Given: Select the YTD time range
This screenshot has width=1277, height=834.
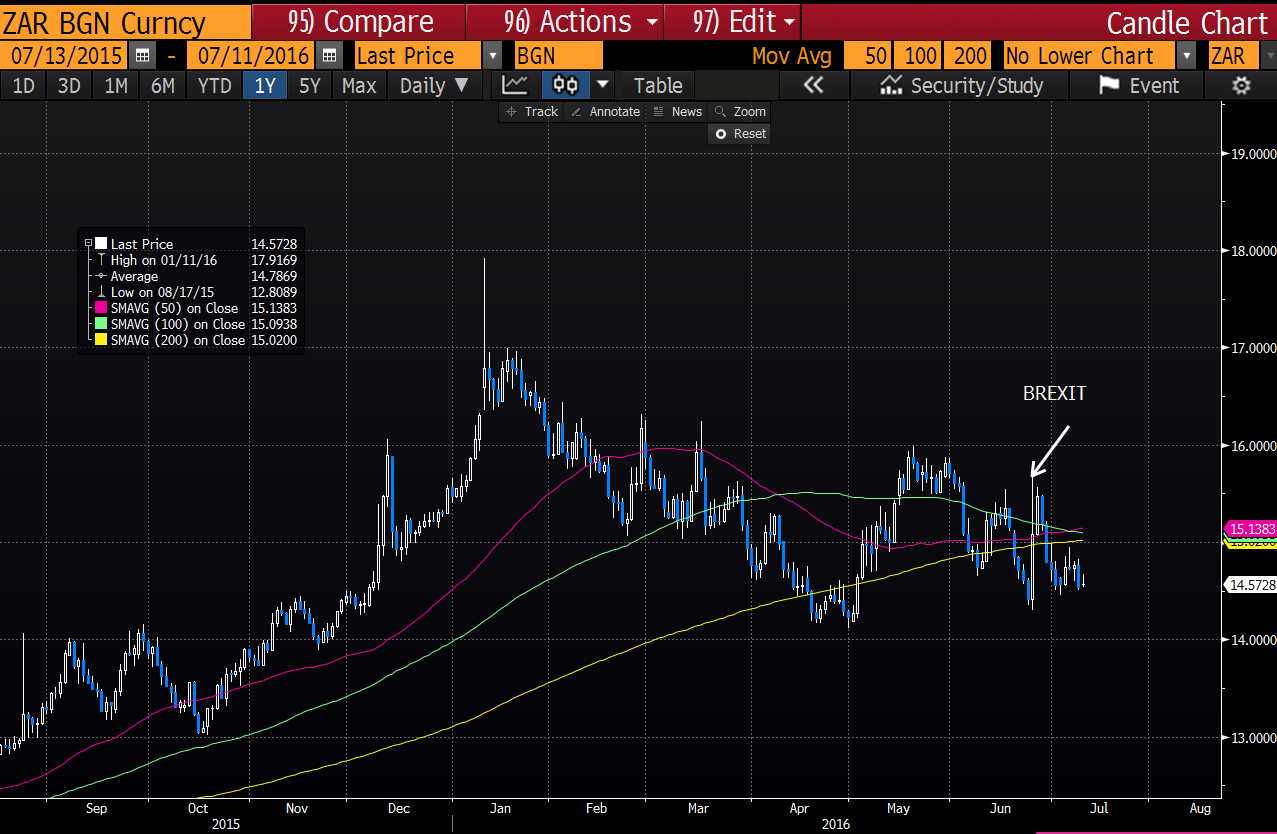Looking at the screenshot, I should click(214, 86).
